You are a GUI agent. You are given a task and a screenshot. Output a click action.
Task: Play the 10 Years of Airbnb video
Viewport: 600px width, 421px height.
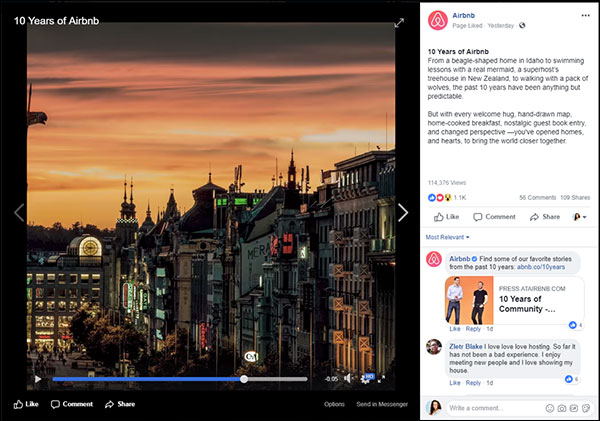tap(38, 379)
